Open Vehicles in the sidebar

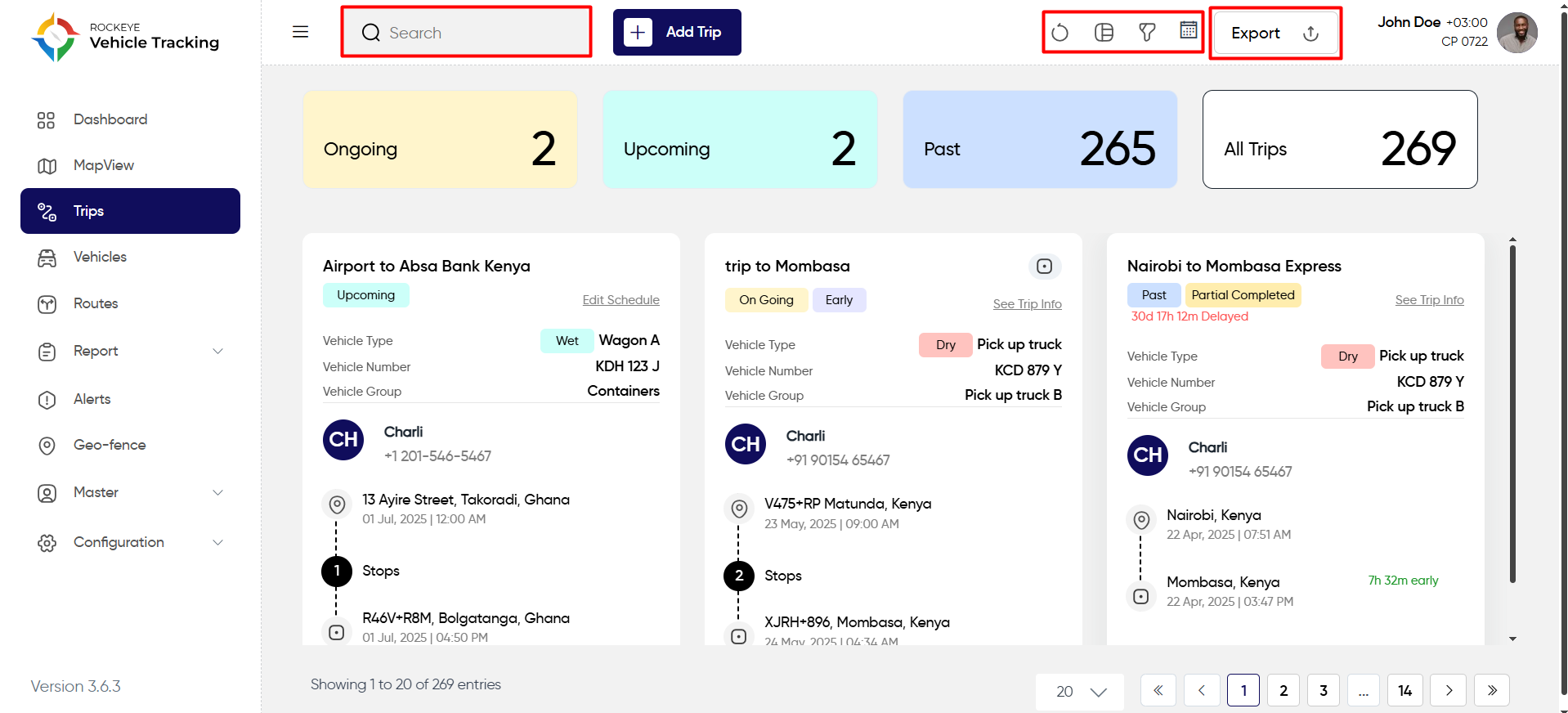click(131, 258)
